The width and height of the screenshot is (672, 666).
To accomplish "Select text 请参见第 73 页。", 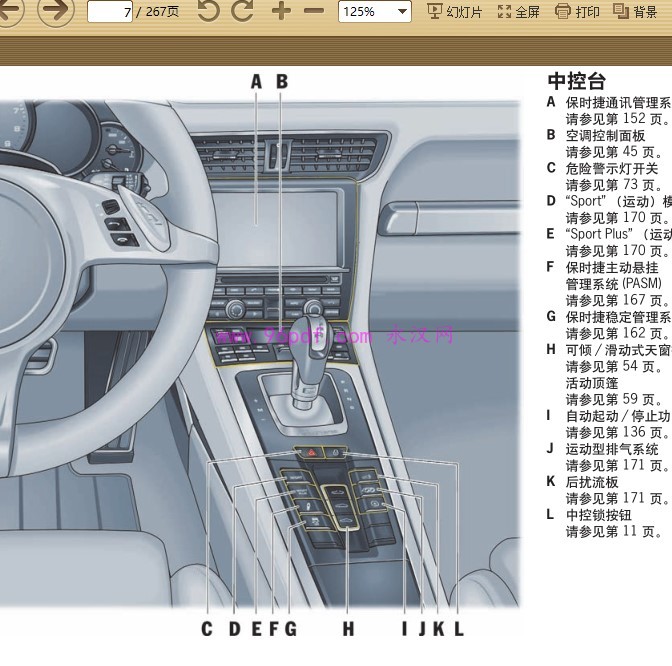I will coord(614,185).
